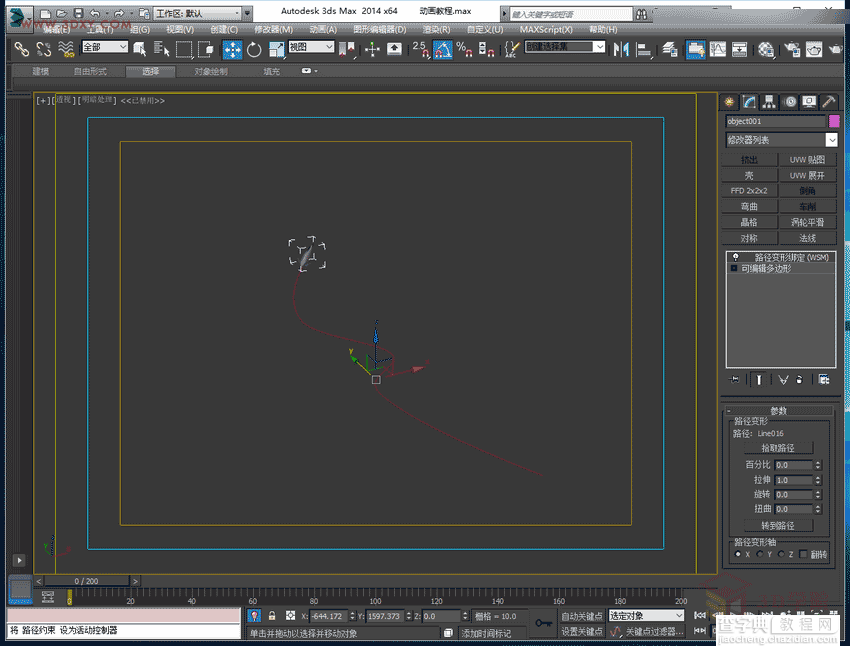Click the Mirror tool icon
The width and height of the screenshot is (850, 646).
pos(621,49)
